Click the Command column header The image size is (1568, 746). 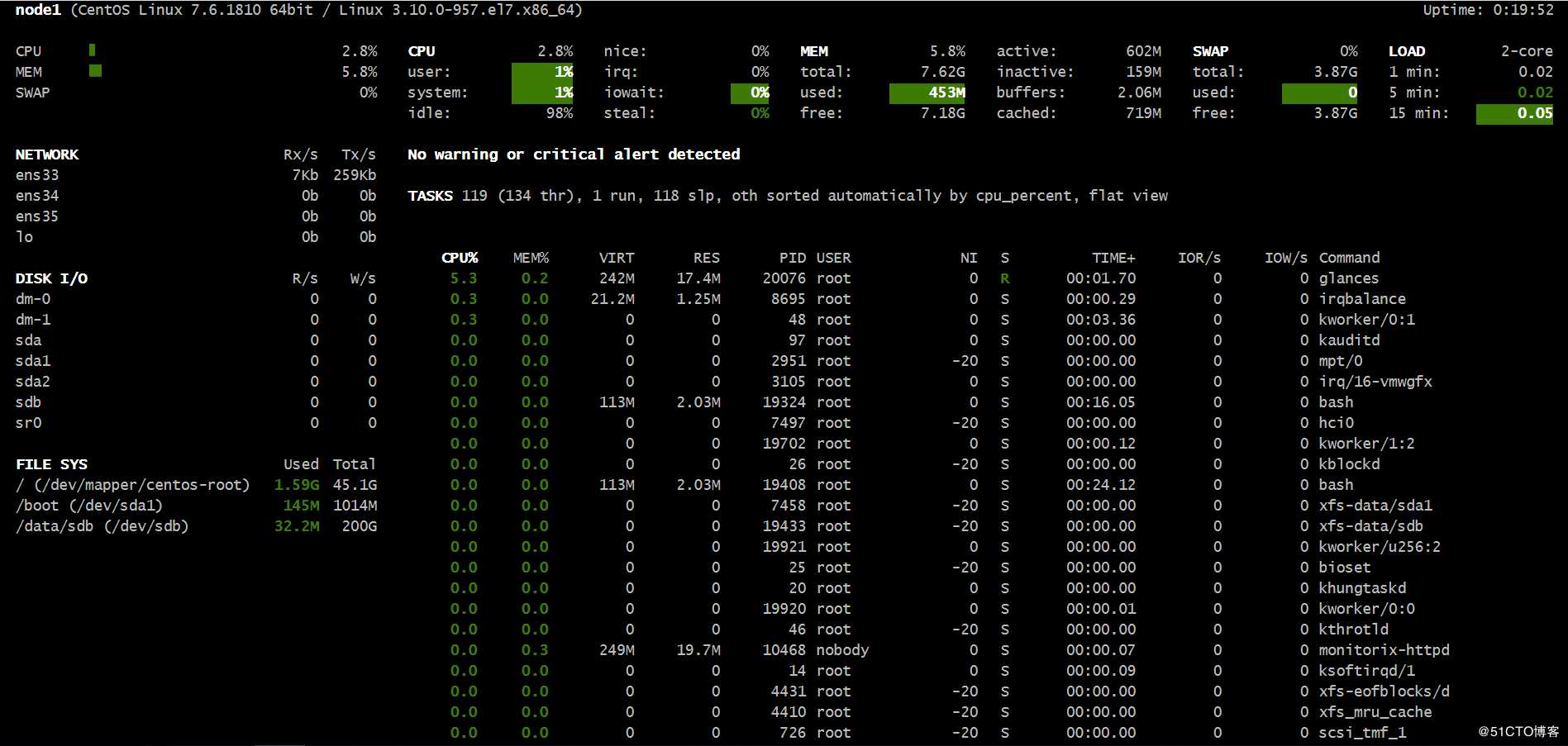click(1349, 258)
